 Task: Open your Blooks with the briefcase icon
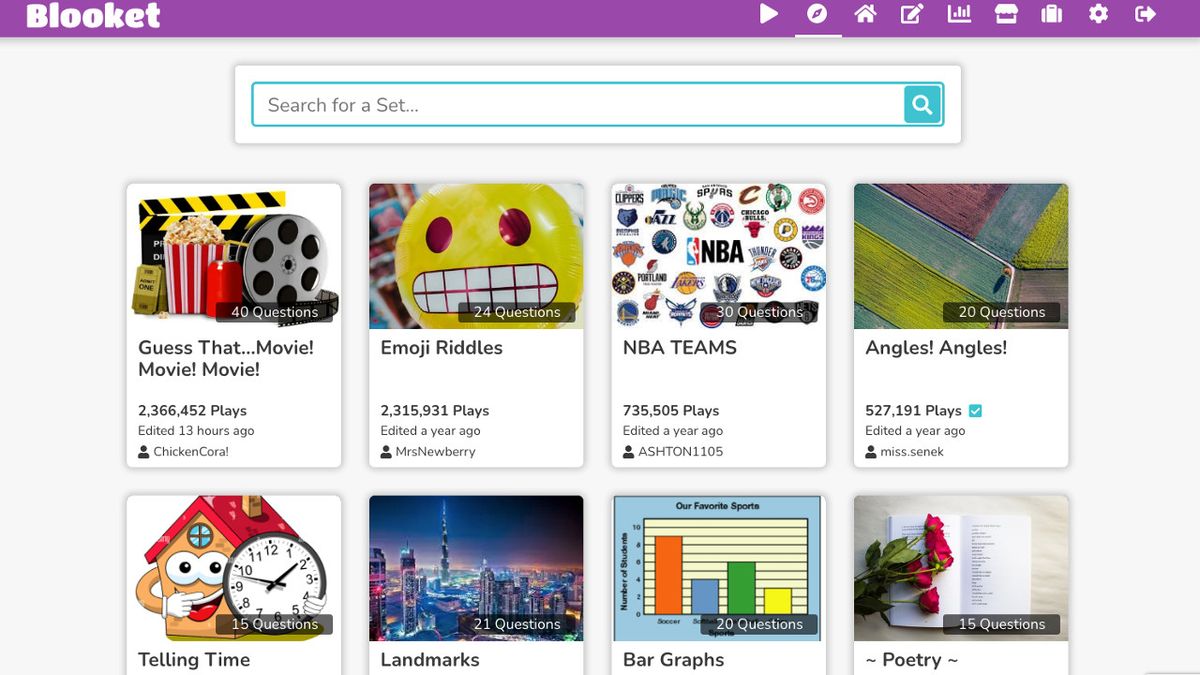[x=1051, y=14]
